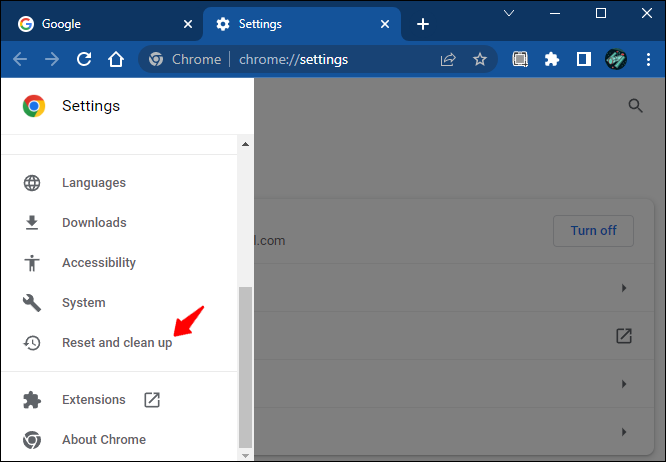This screenshot has width=666, height=462.
Task: Click the search settings magnifier icon
Action: coord(635,105)
